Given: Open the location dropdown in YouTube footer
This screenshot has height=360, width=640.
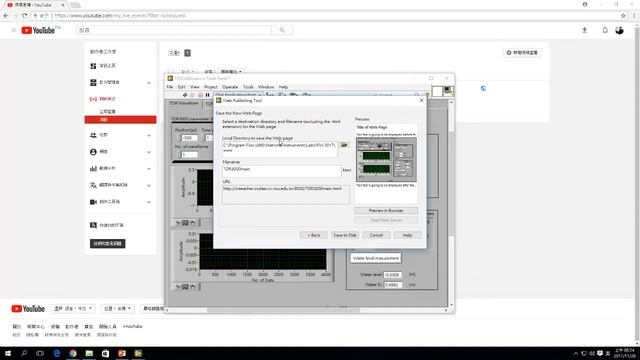Looking at the screenshot, I should point(117,309).
